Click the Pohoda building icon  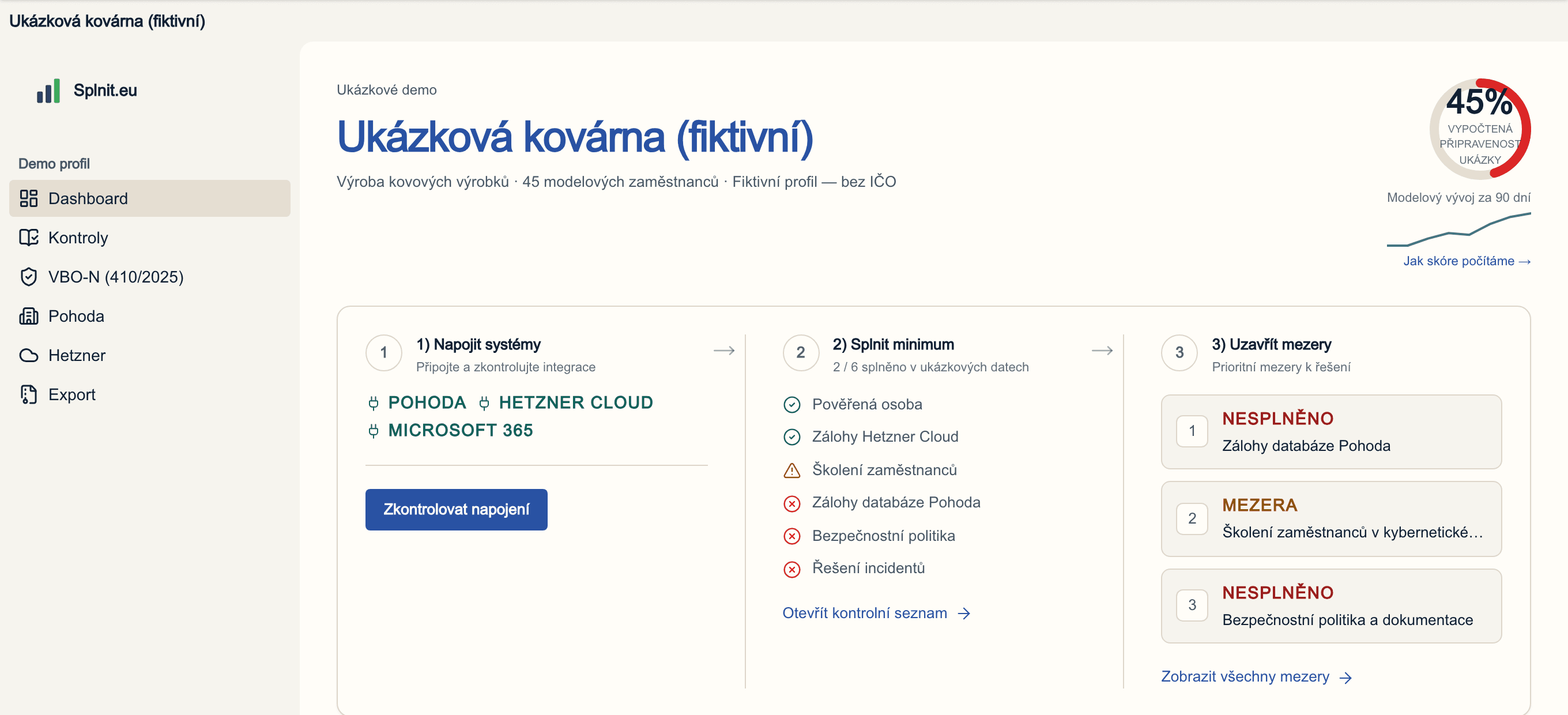tap(29, 316)
